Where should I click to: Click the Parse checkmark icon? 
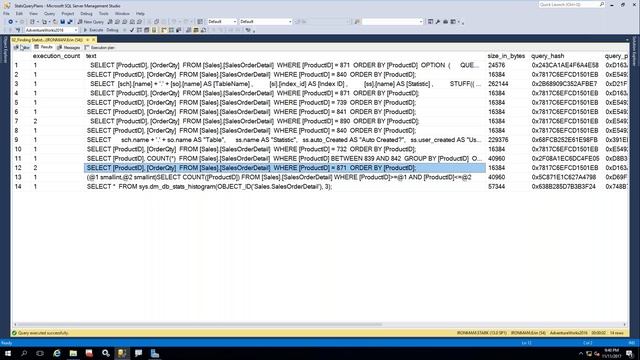point(131,30)
